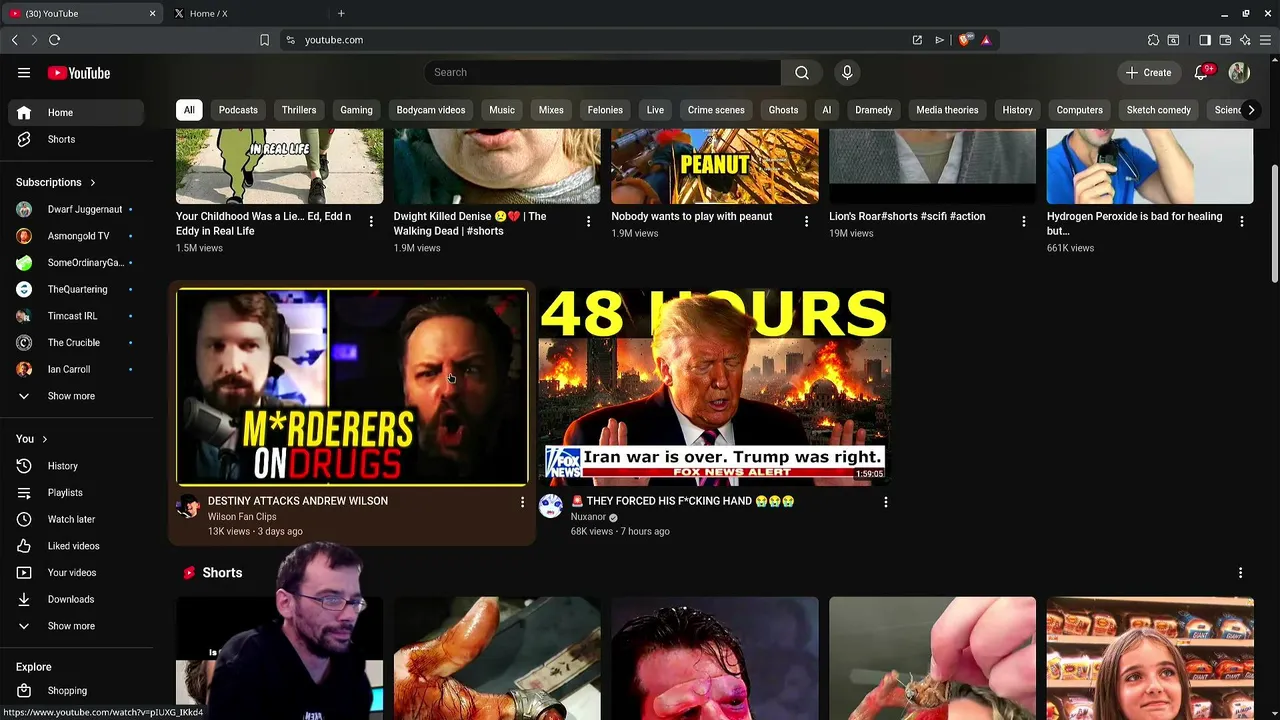The height and width of the screenshot is (720, 1280).
Task: Select the Crime scenes chip
Action: point(716,110)
